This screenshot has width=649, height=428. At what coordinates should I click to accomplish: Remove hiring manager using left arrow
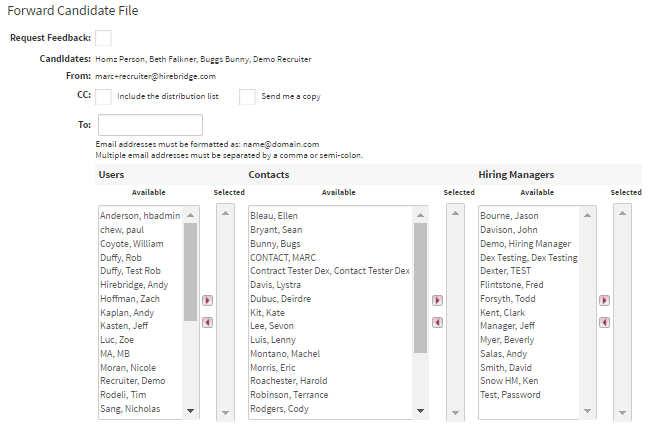coord(604,322)
